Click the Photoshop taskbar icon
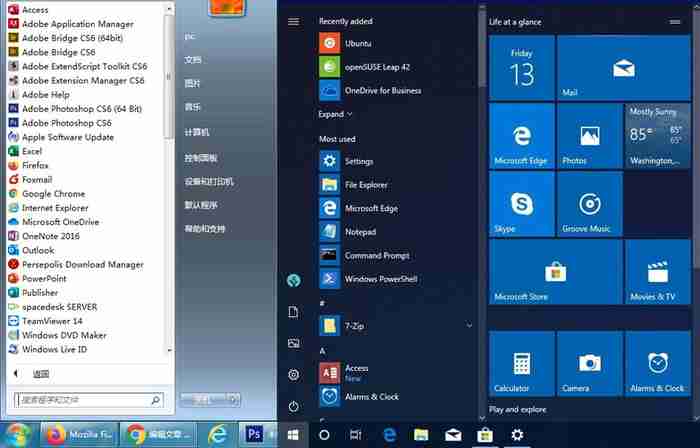 (x=254, y=434)
